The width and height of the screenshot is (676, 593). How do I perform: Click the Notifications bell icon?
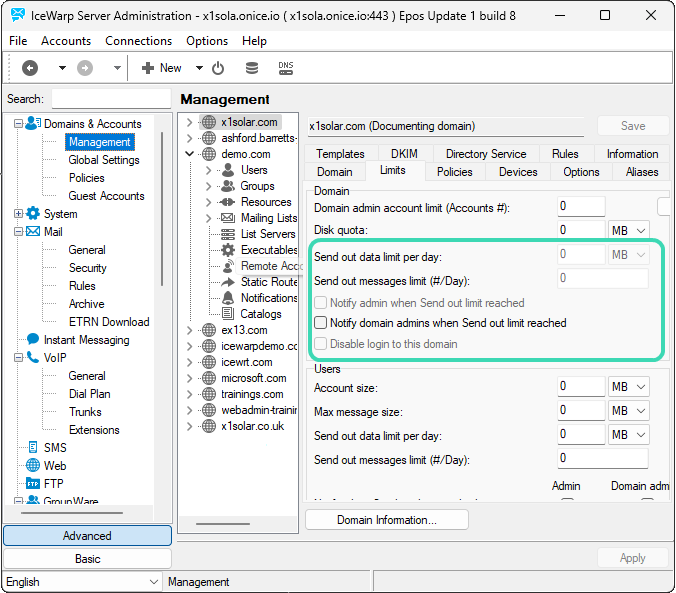pyautogui.click(x=228, y=298)
